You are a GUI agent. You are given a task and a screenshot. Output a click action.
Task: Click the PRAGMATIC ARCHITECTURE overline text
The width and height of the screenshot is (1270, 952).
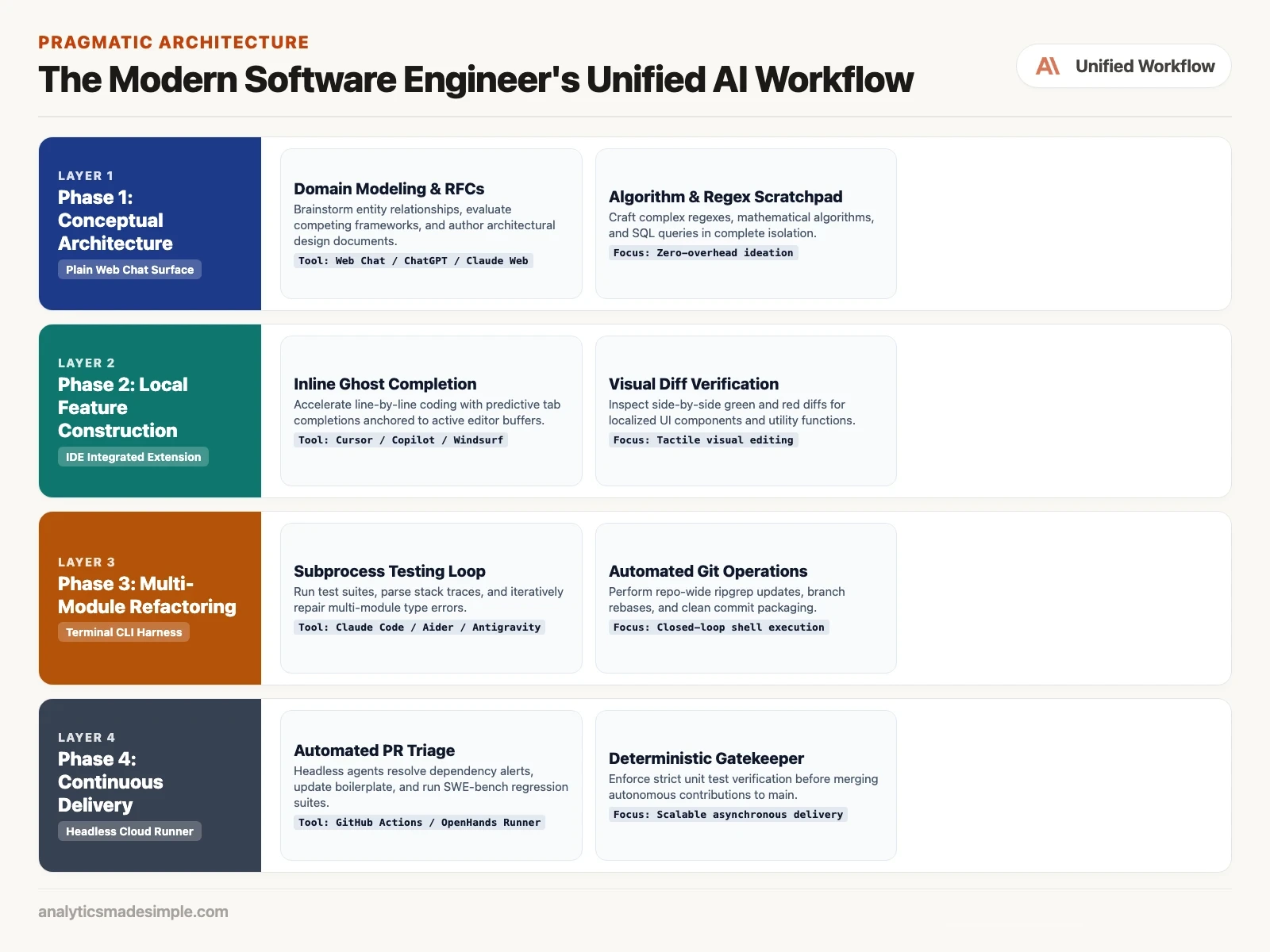coord(174,42)
